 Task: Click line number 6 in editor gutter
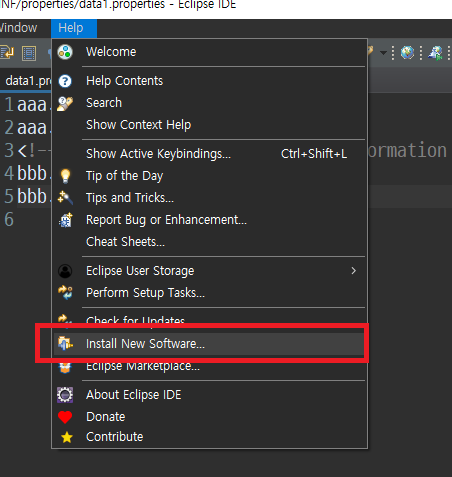click(9, 219)
